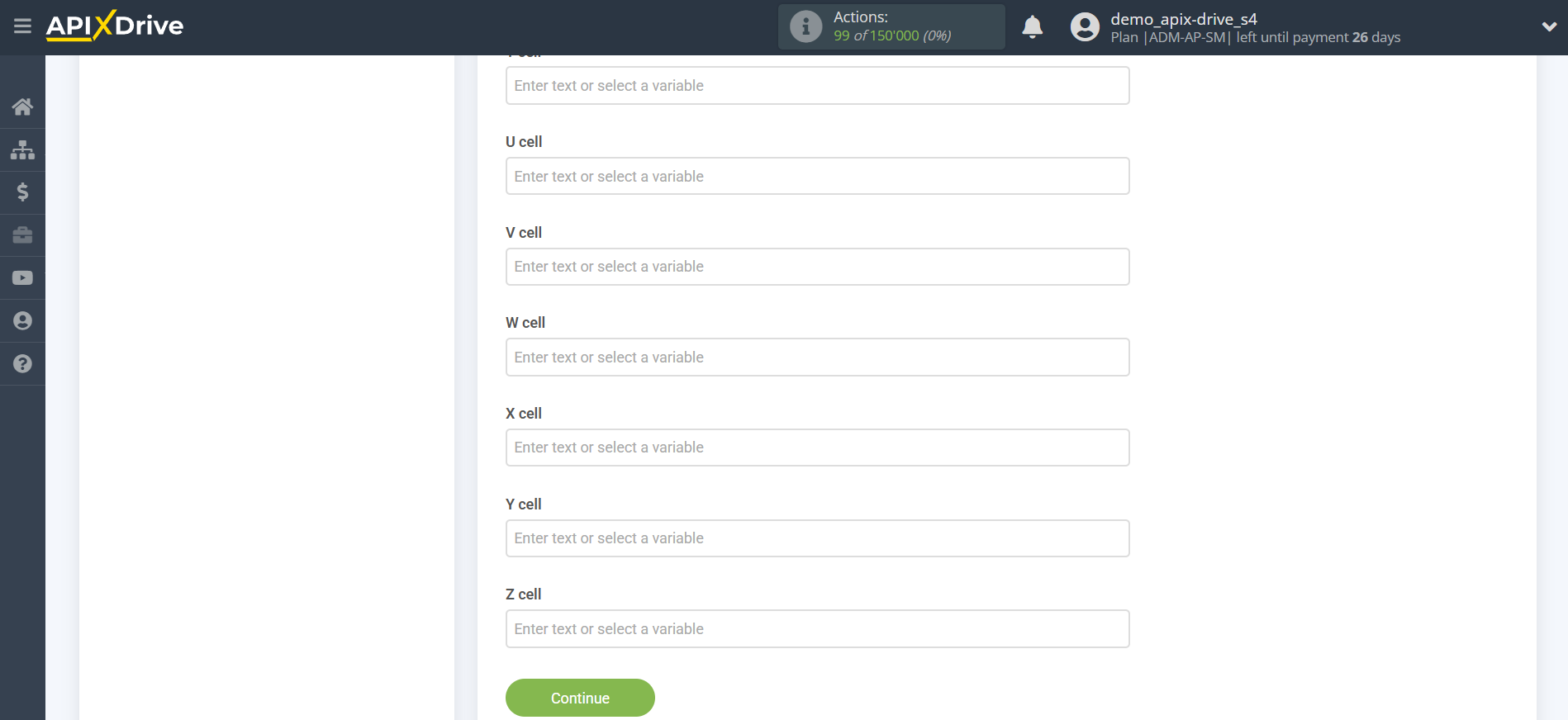1568x720 pixels.
Task: Click the dollar sign payments icon
Action: tap(22, 192)
